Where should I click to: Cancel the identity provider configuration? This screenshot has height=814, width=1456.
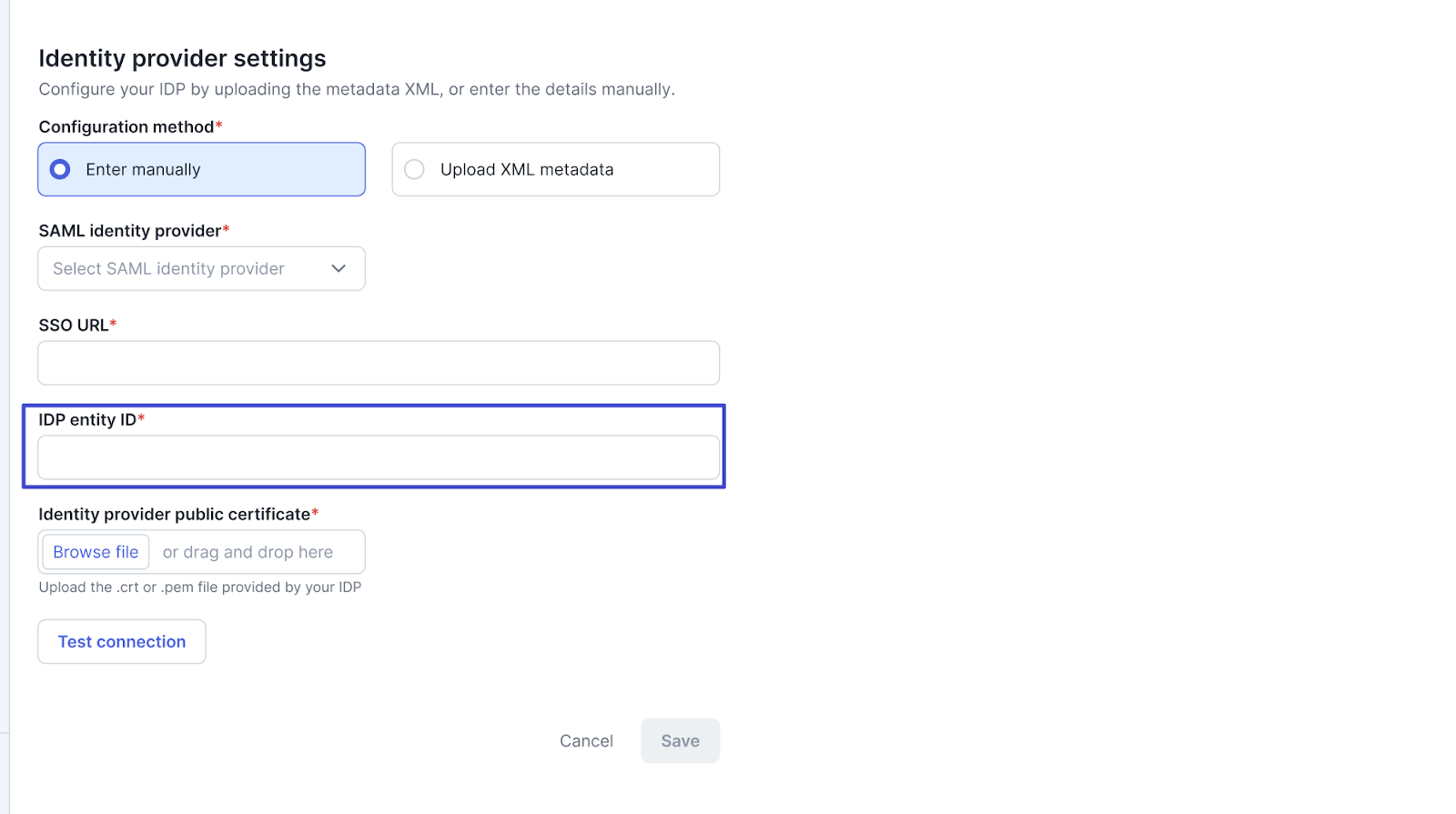[x=586, y=741]
